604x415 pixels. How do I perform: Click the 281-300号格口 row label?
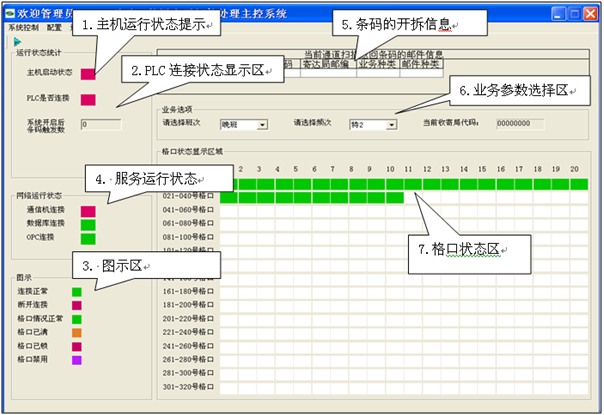pos(188,373)
